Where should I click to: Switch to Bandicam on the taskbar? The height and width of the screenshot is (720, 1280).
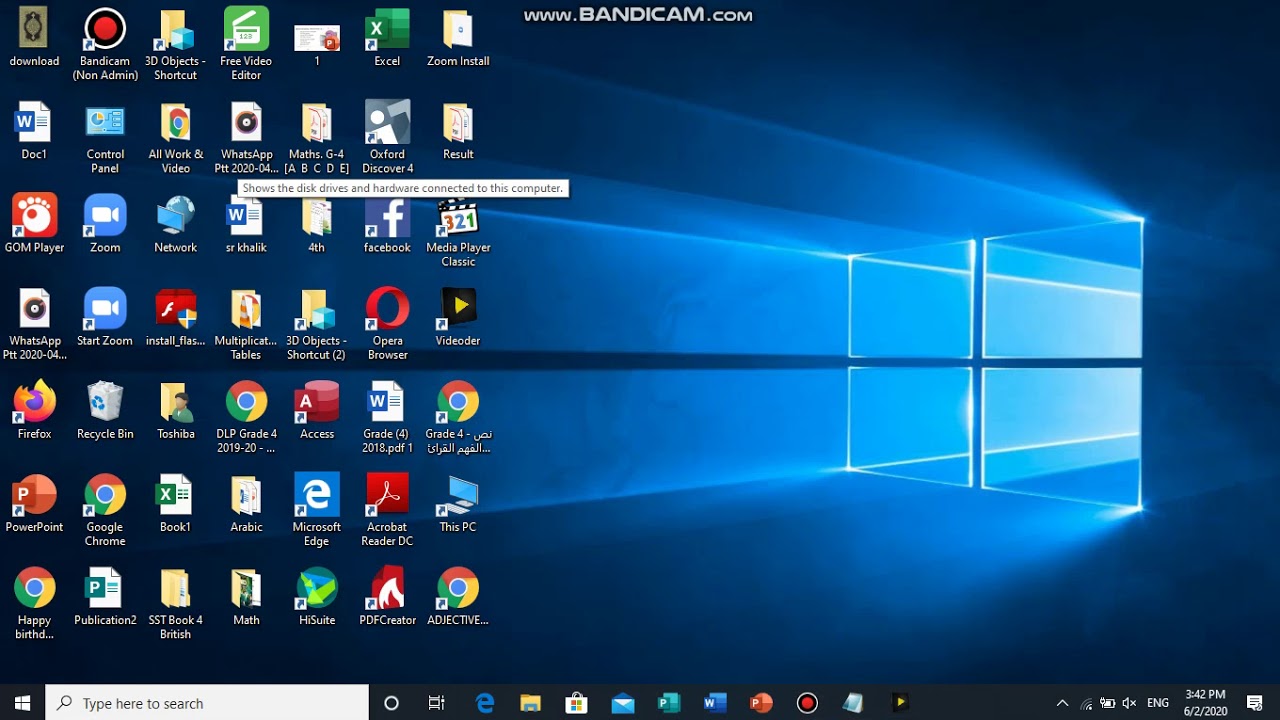pyautogui.click(x=807, y=703)
